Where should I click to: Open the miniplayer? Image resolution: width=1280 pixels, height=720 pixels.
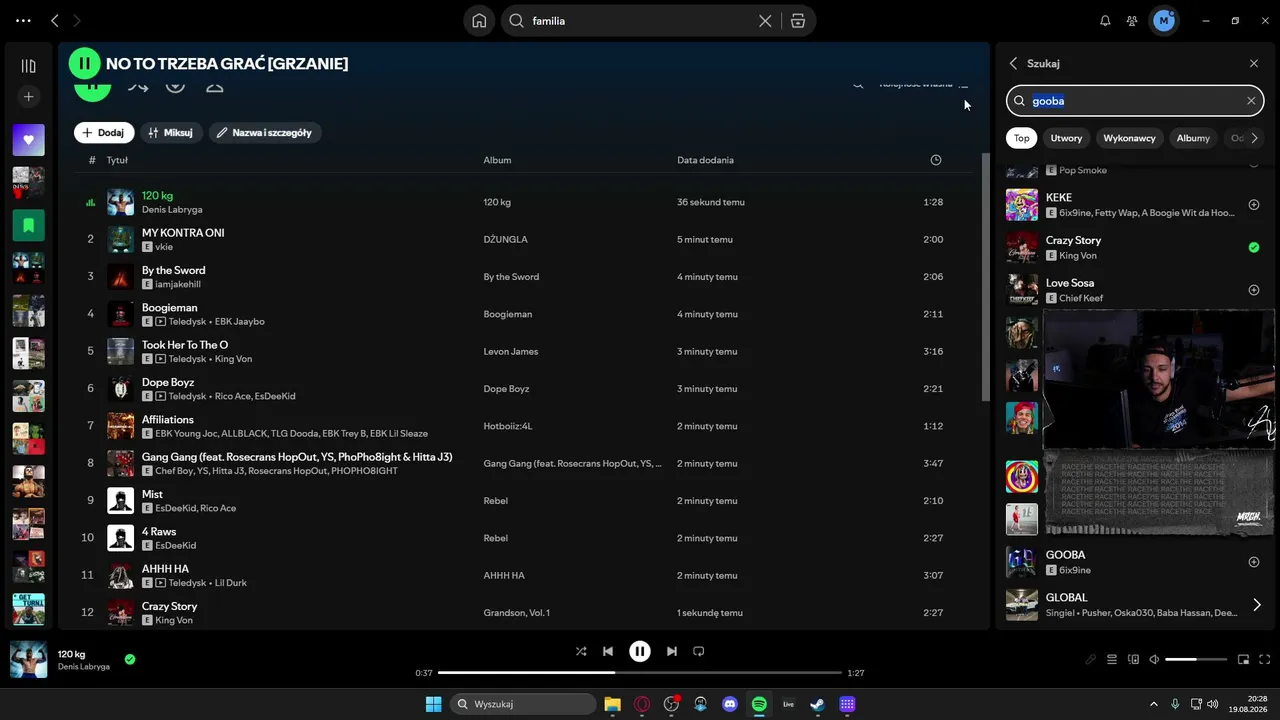click(1244, 660)
